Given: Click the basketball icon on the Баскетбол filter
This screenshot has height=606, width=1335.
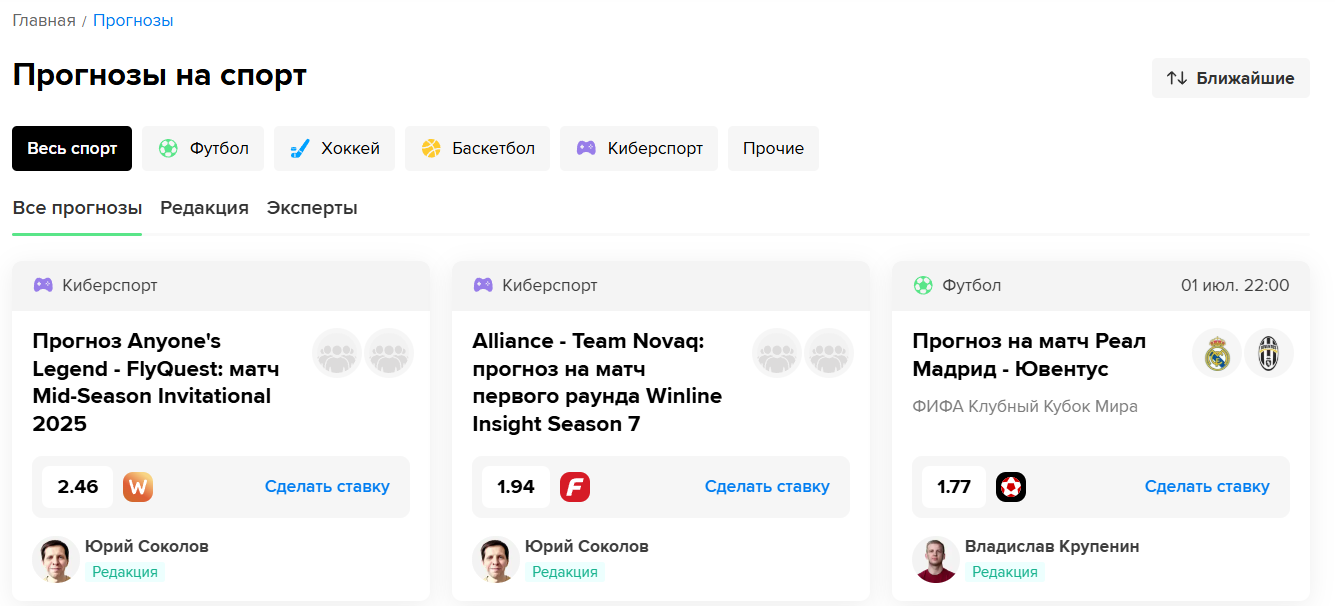Looking at the screenshot, I should [428, 147].
